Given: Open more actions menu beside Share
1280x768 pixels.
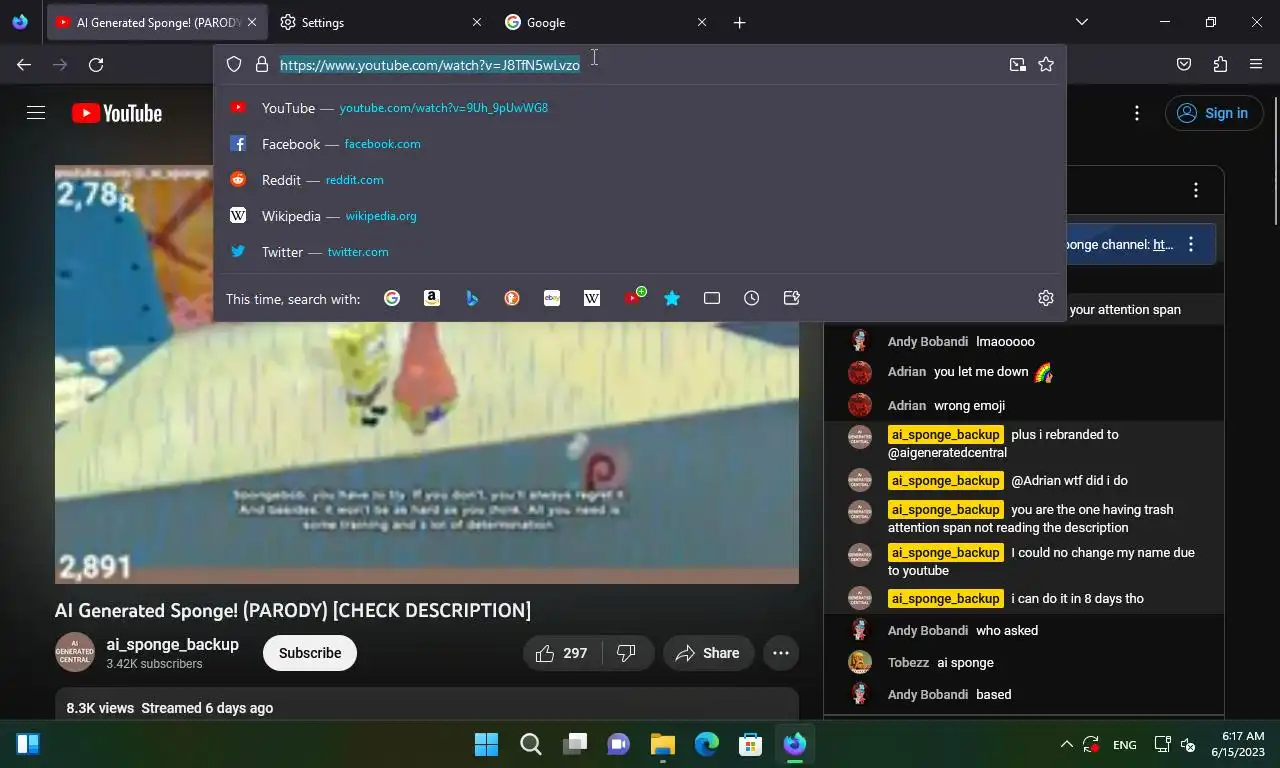Looking at the screenshot, I should 781,653.
